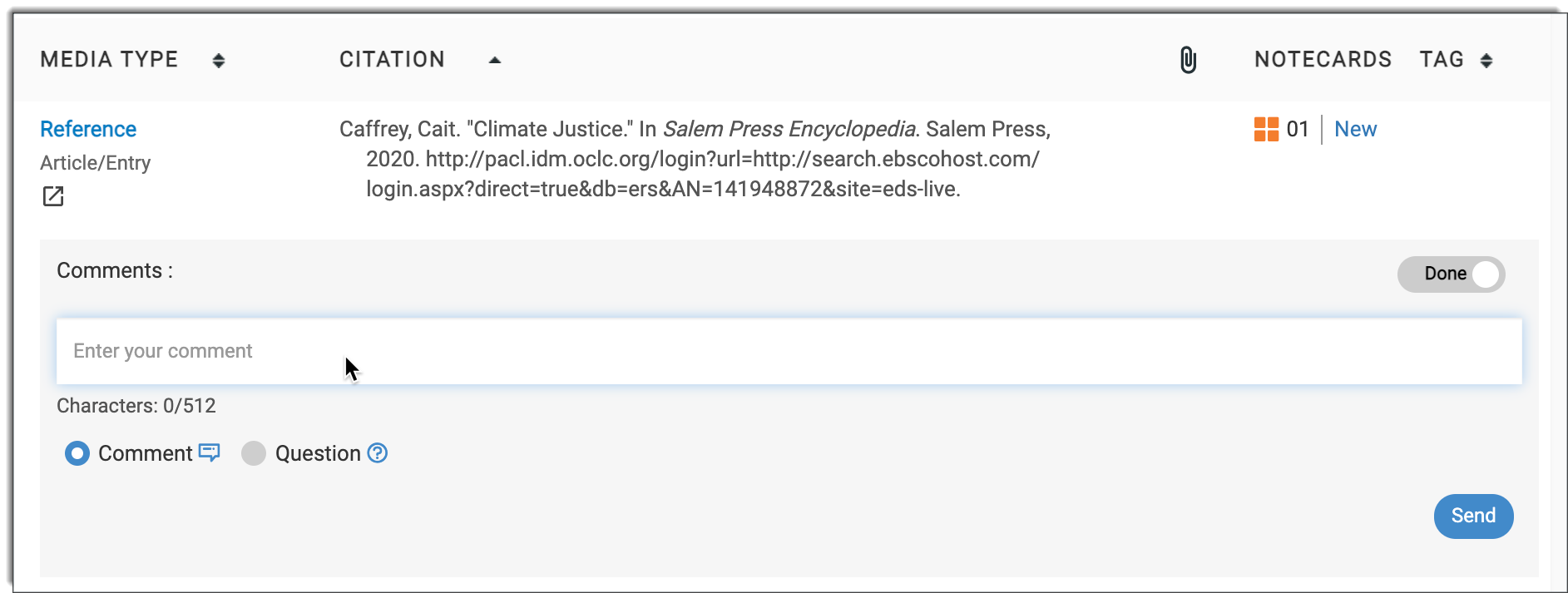Click the Citation column header text
The width and height of the screenshot is (1568, 593).
click(x=392, y=60)
